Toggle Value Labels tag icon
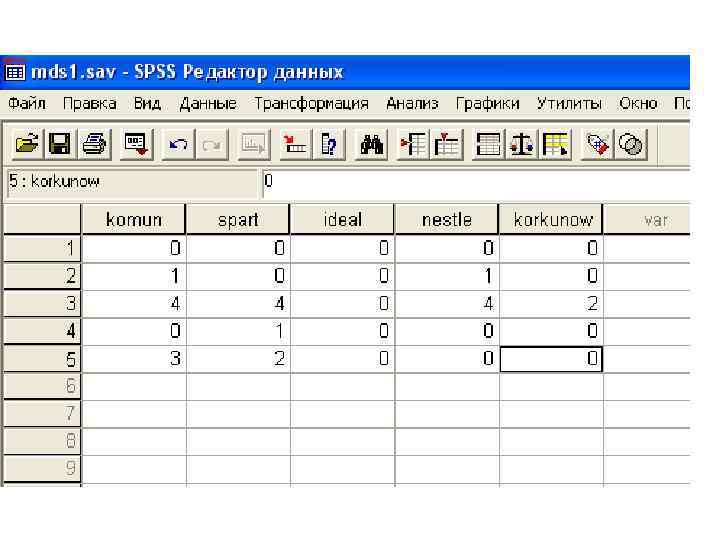The height and width of the screenshot is (540, 720). 597,144
